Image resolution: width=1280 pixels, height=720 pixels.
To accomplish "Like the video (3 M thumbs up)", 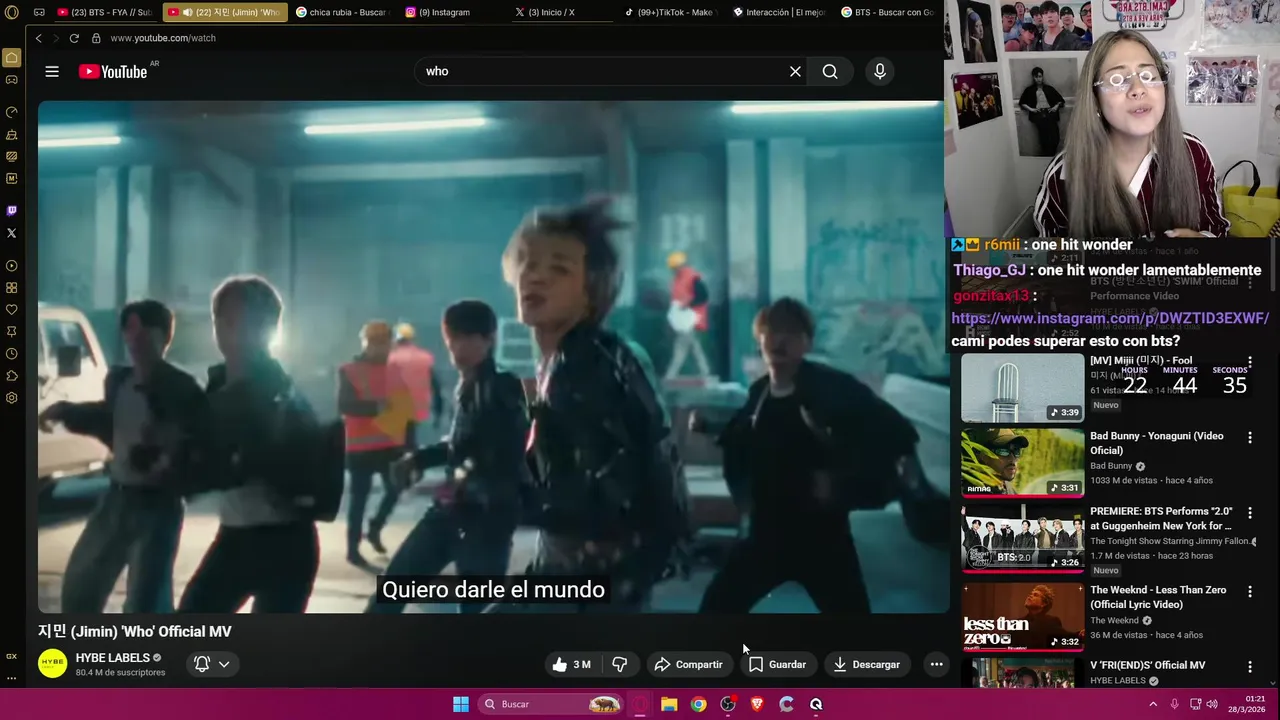I will coord(571,664).
